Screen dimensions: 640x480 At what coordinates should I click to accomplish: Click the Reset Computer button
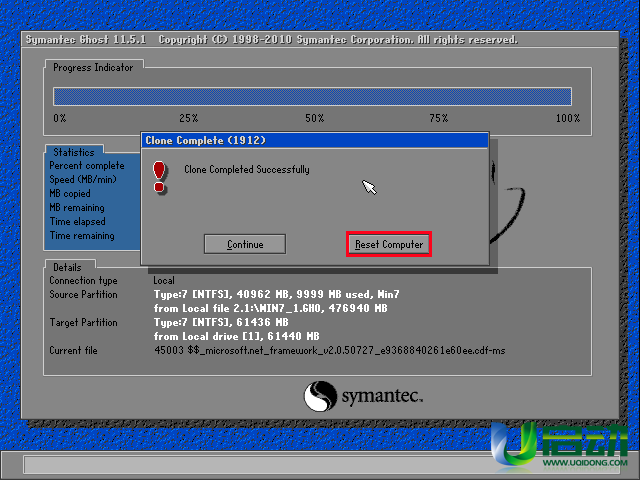389,244
